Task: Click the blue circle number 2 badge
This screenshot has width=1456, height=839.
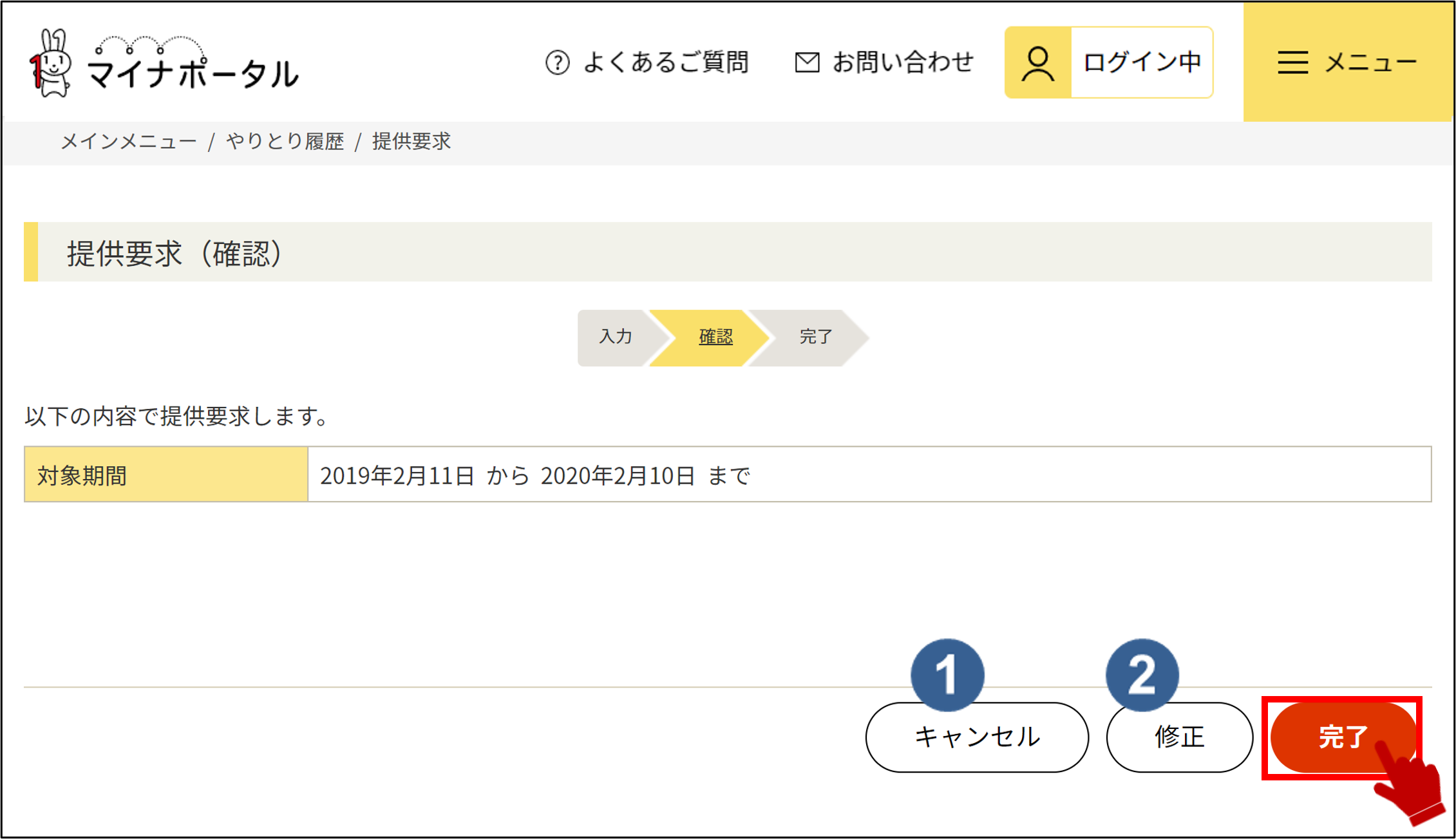Action: pyautogui.click(x=1142, y=674)
